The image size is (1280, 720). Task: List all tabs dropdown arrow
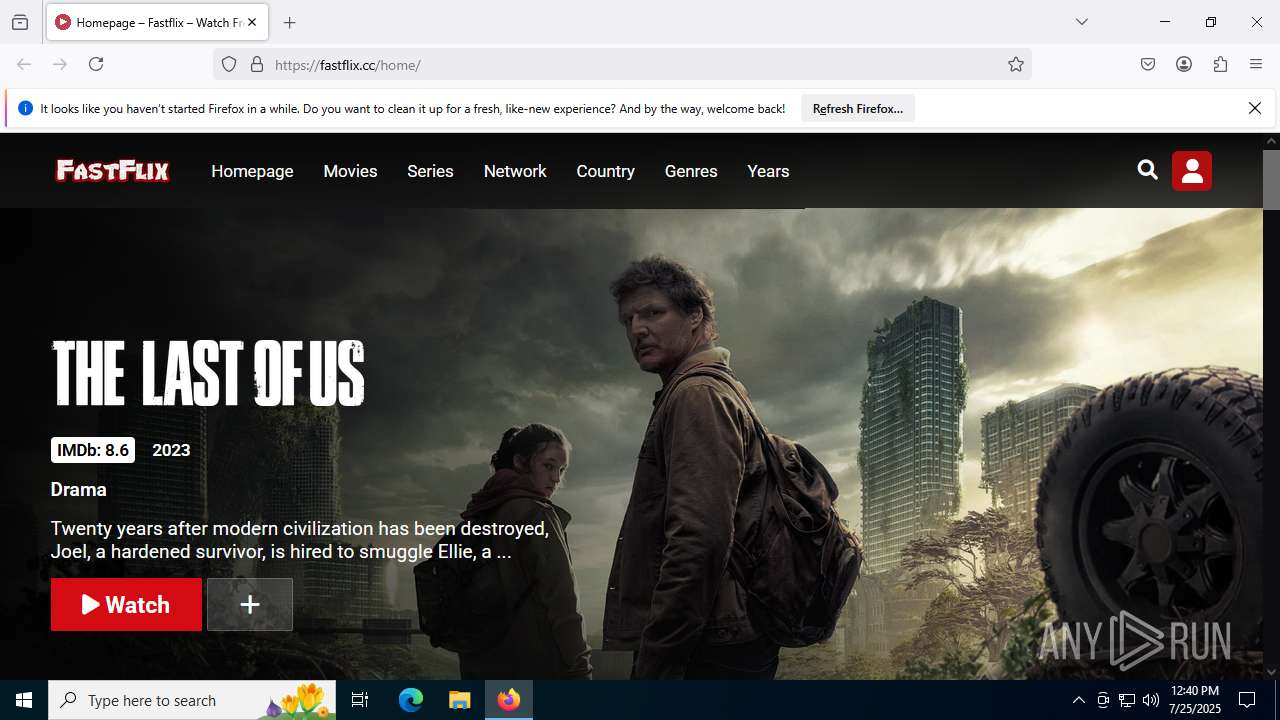tap(1082, 22)
